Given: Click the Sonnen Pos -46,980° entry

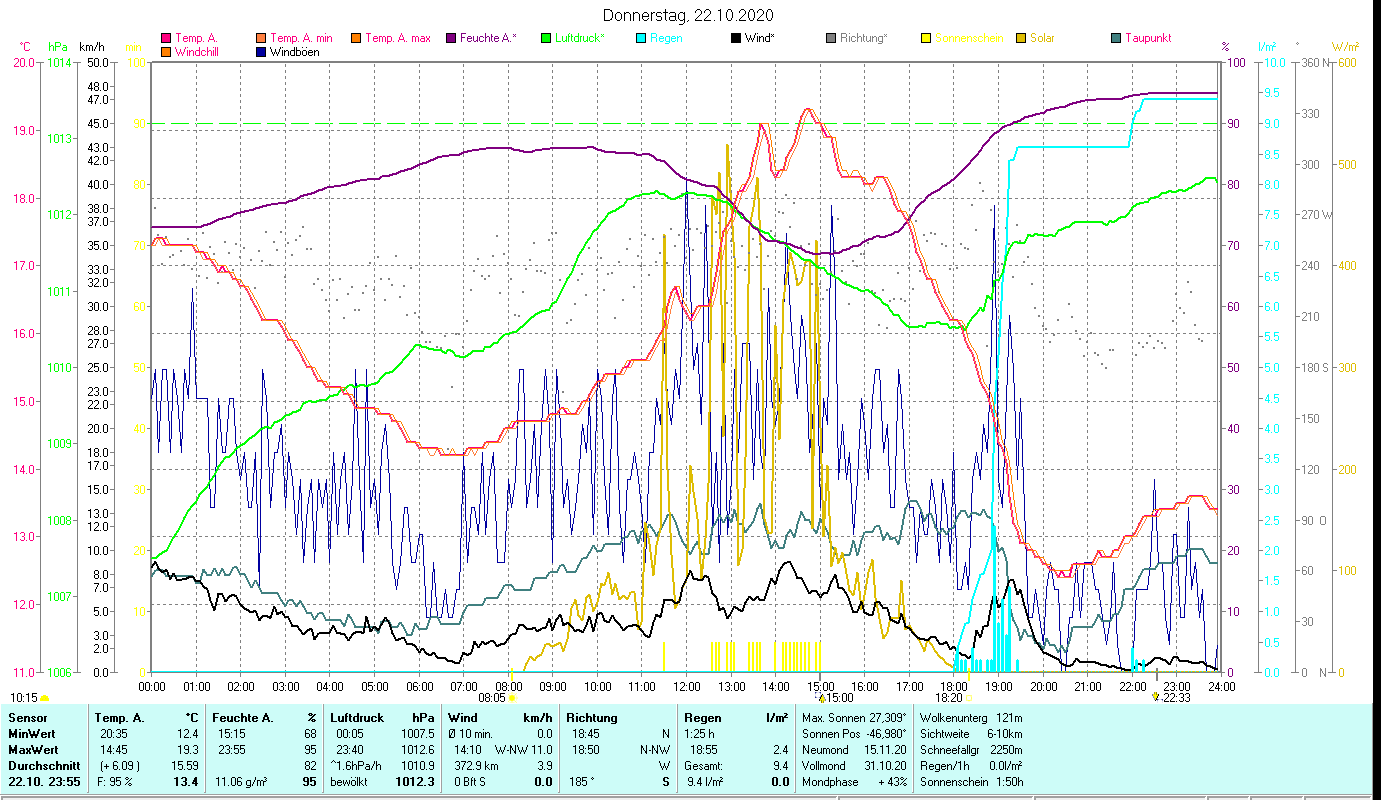Looking at the screenshot, I should [856, 733].
